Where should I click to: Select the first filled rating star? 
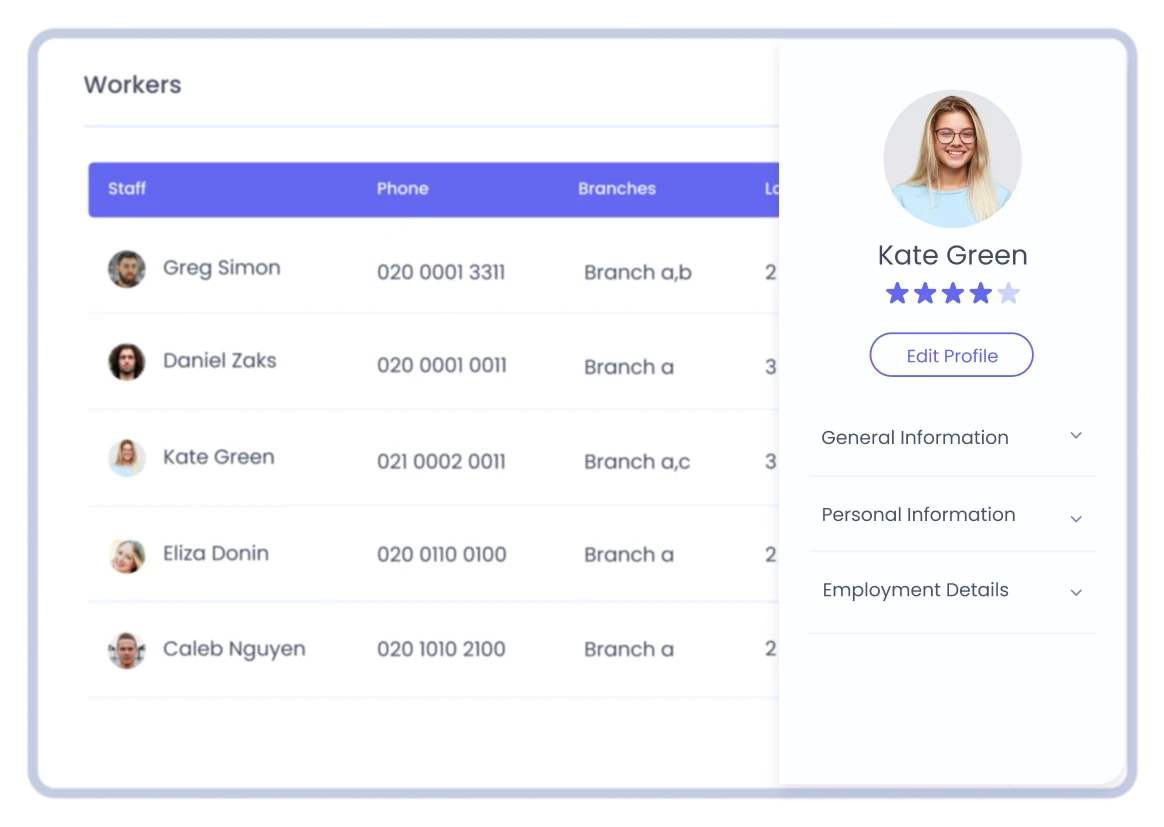[x=895, y=292]
